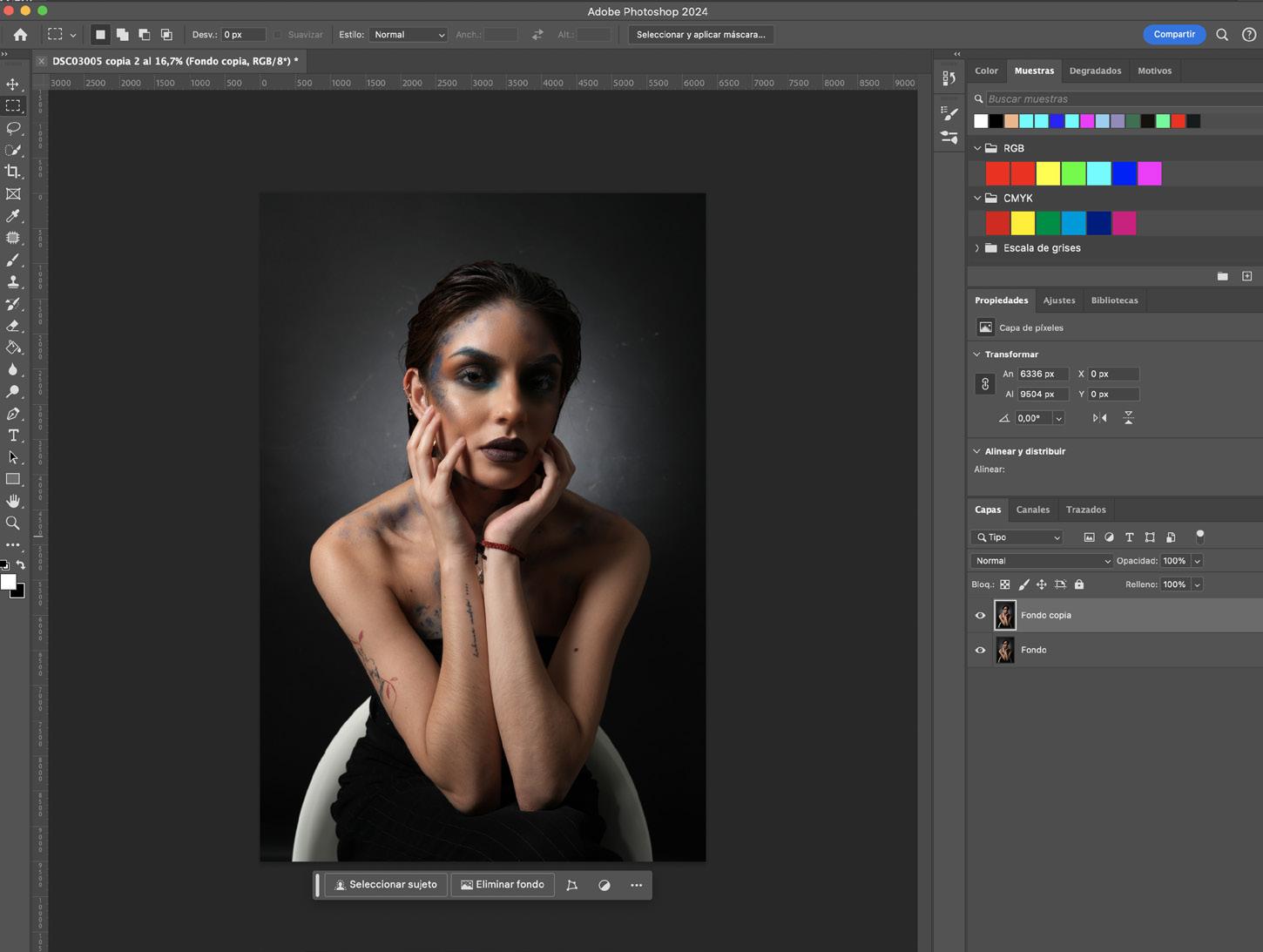Screen dimensions: 1263x952
Task: Select the Clone Stamp tool
Action: click(x=13, y=281)
